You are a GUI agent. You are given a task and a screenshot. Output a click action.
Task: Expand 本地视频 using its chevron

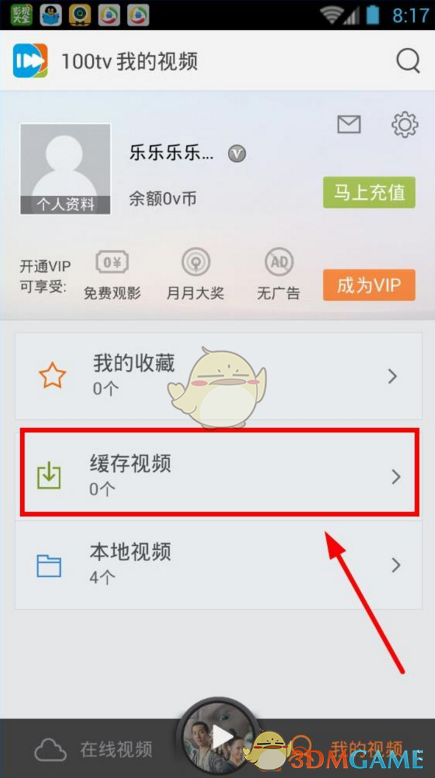coord(396,565)
